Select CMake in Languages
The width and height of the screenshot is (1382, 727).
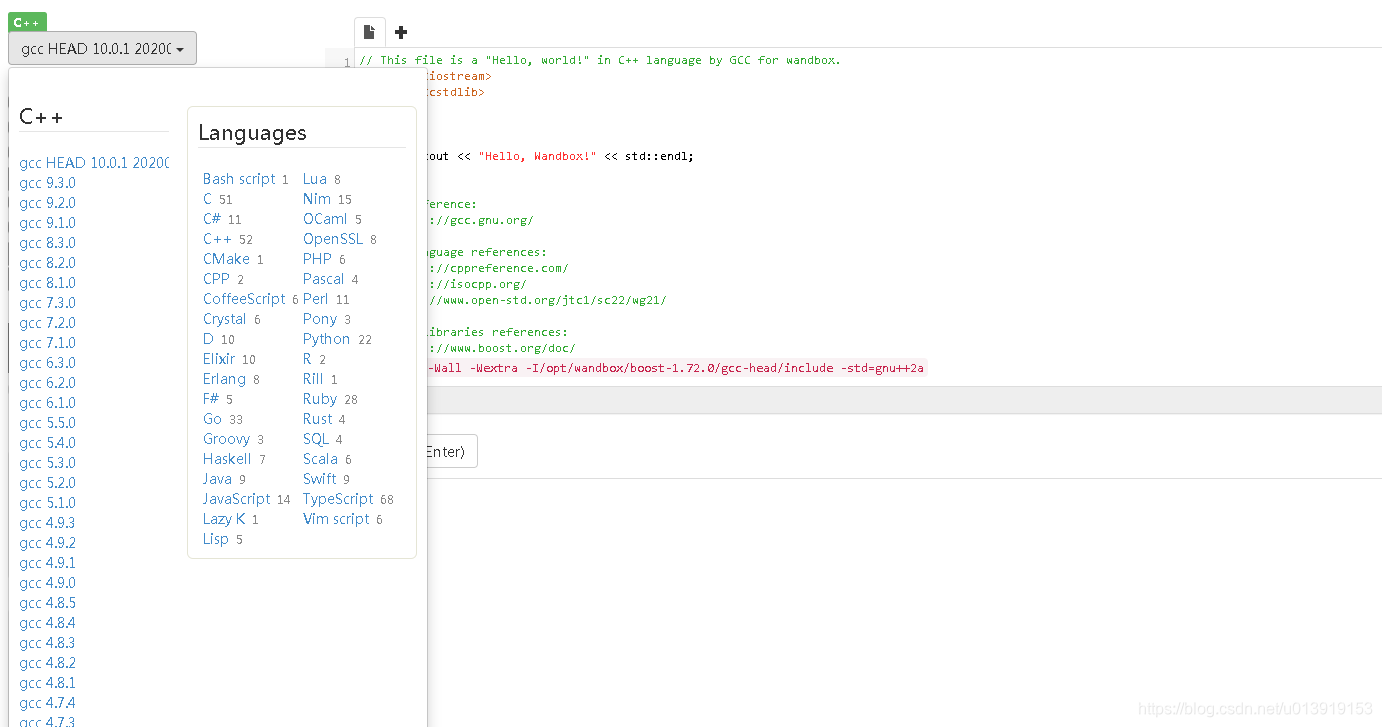click(x=226, y=259)
